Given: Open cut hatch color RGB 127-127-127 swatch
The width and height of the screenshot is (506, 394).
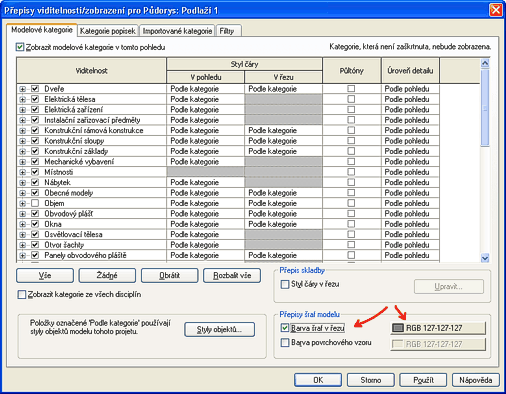Looking at the screenshot, I should (x=438, y=328).
